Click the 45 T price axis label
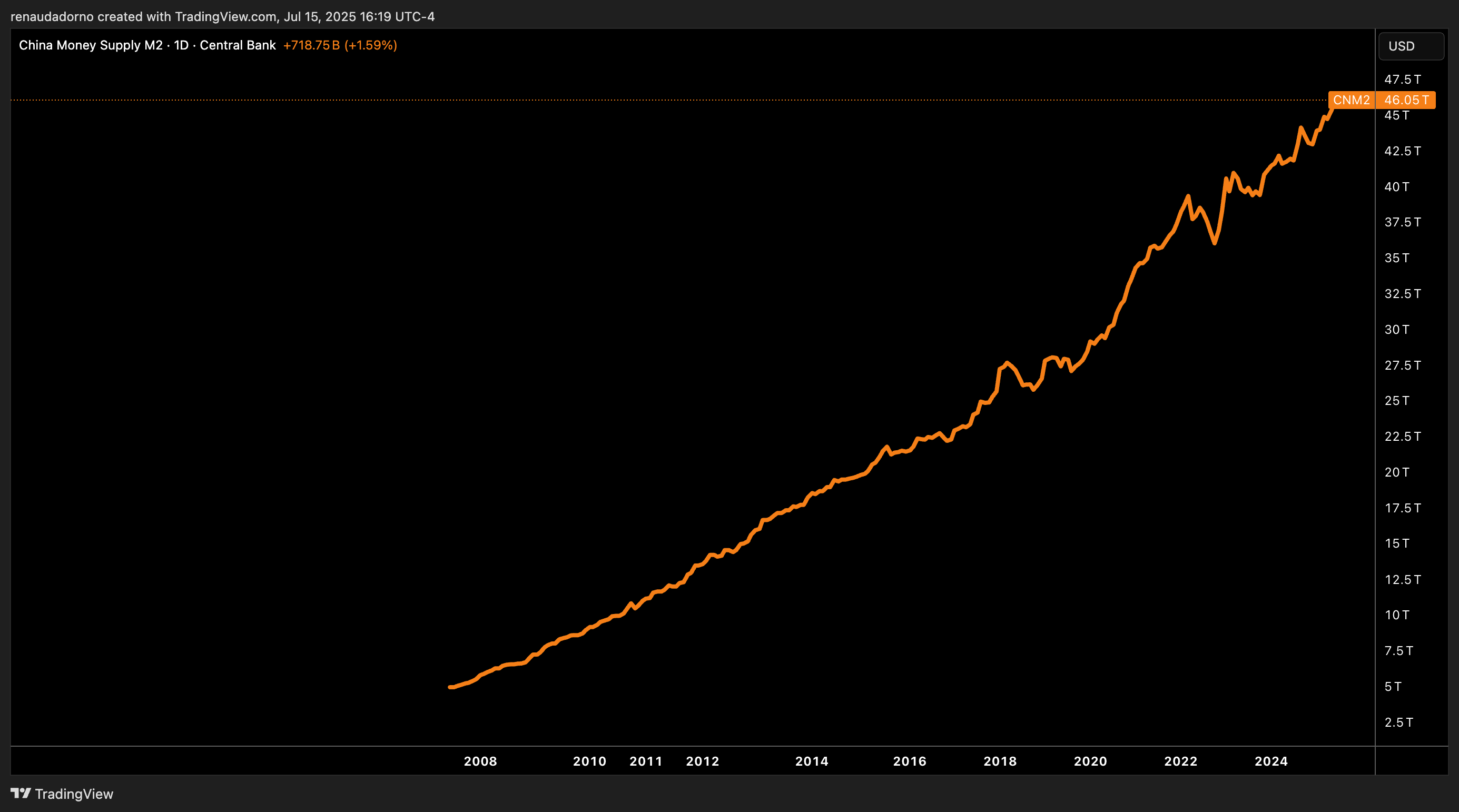 pyautogui.click(x=1397, y=115)
